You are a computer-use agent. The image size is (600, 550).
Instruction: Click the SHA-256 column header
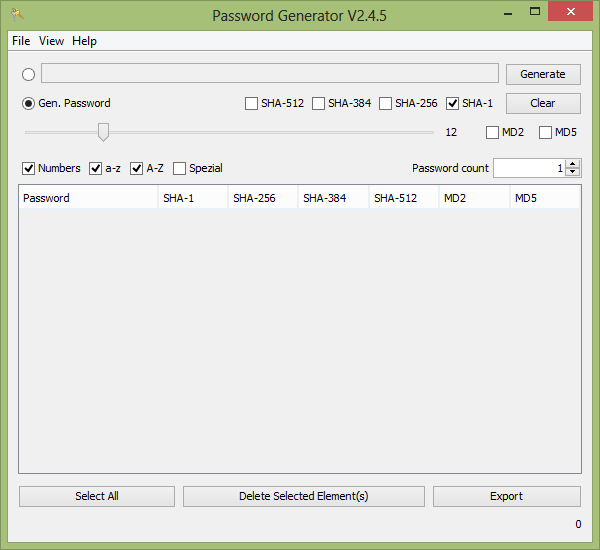[263, 198]
